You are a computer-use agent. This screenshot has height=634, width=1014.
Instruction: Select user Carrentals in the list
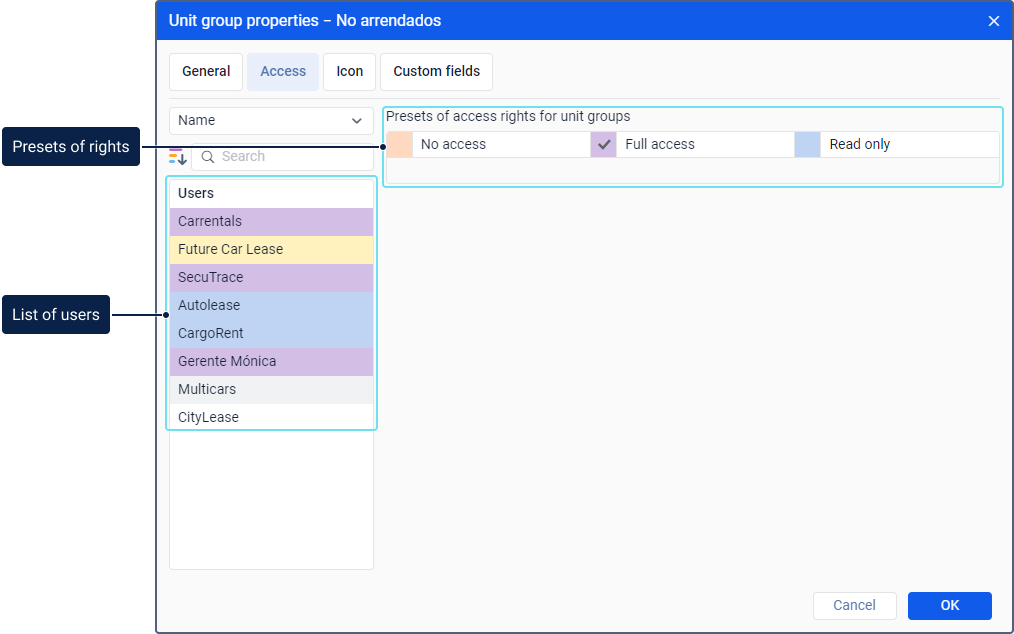coord(271,222)
